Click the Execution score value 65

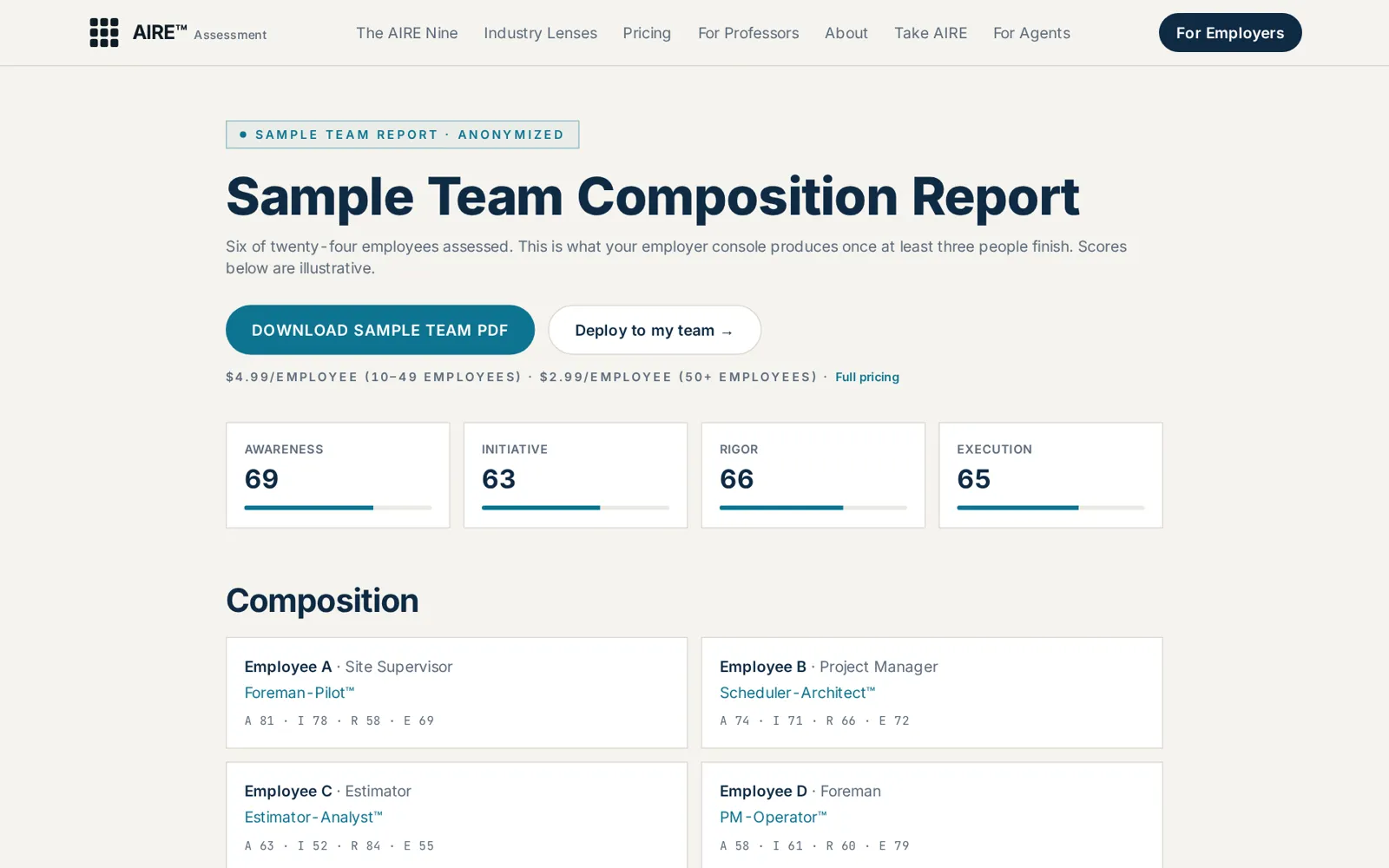[974, 479]
